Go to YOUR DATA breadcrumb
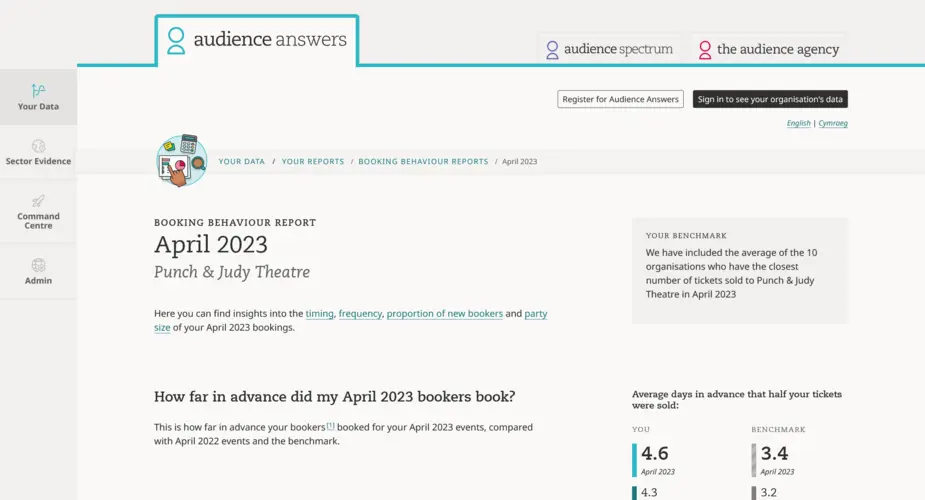The image size is (925, 500). tap(241, 162)
